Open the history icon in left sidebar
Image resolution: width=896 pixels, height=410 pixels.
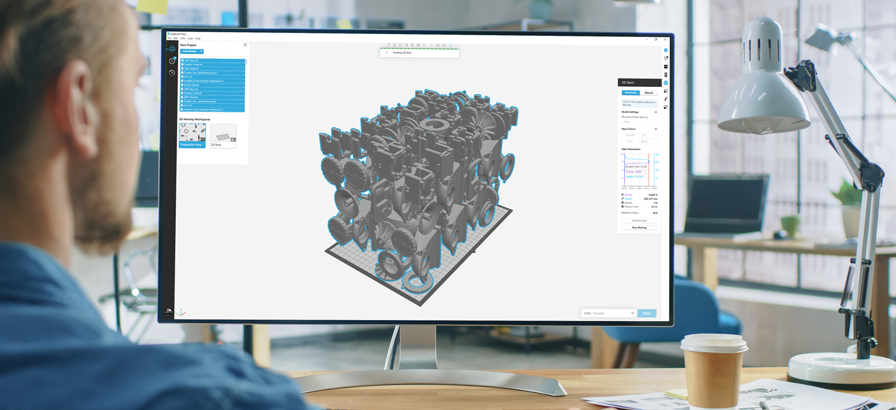point(172,73)
